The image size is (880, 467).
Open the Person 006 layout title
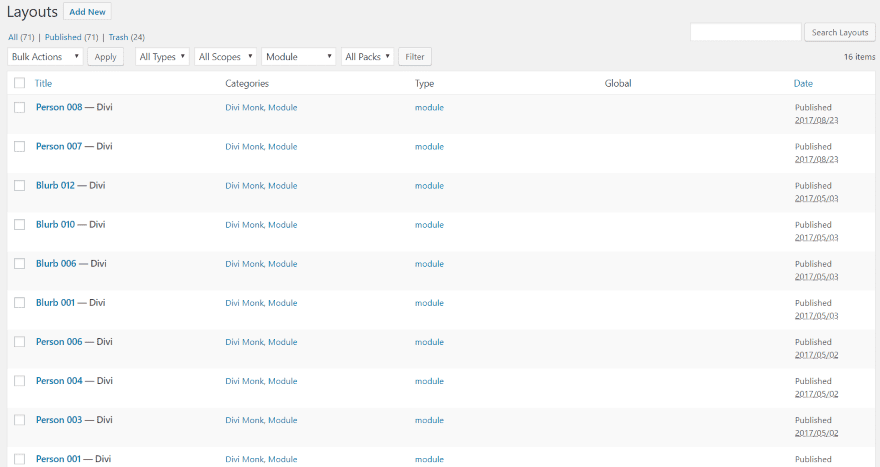coord(59,341)
